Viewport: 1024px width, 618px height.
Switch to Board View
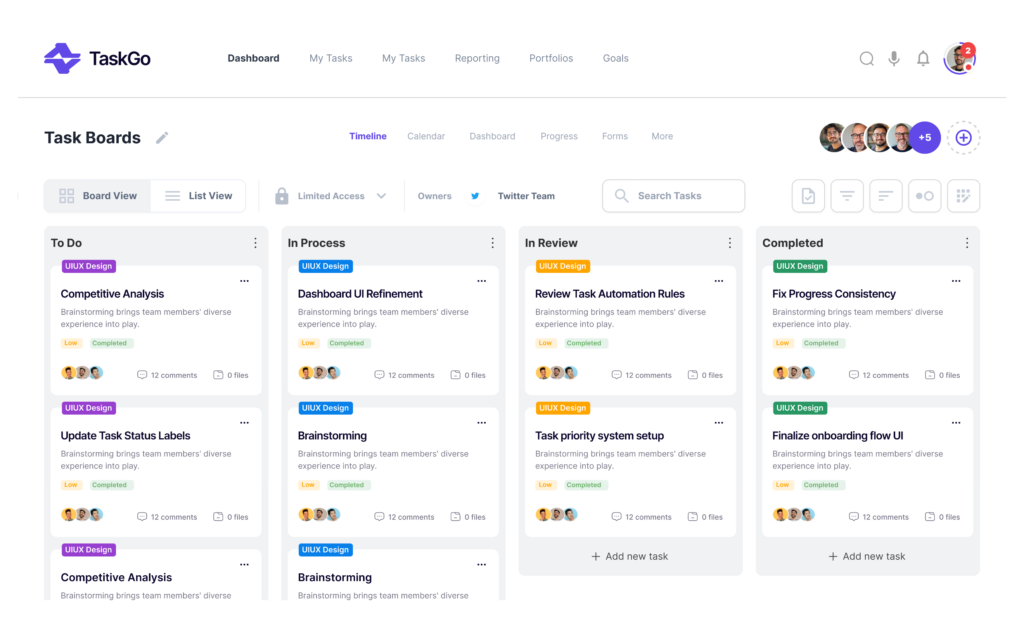[x=98, y=196]
